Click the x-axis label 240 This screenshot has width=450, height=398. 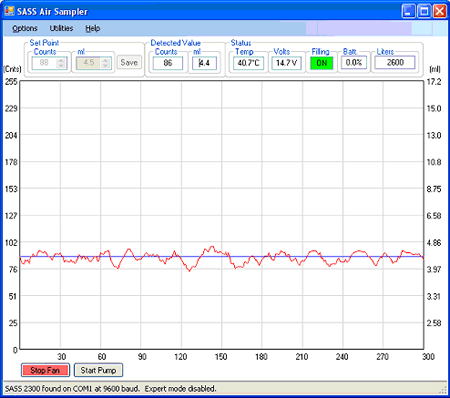coord(342,357)
